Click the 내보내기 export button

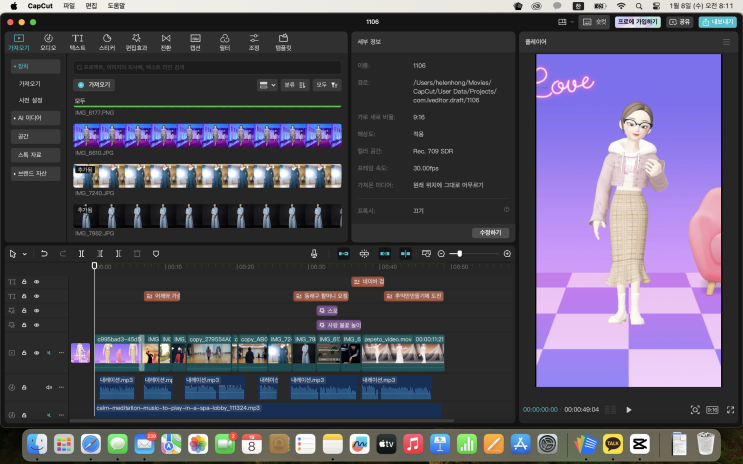coord(718,21)
